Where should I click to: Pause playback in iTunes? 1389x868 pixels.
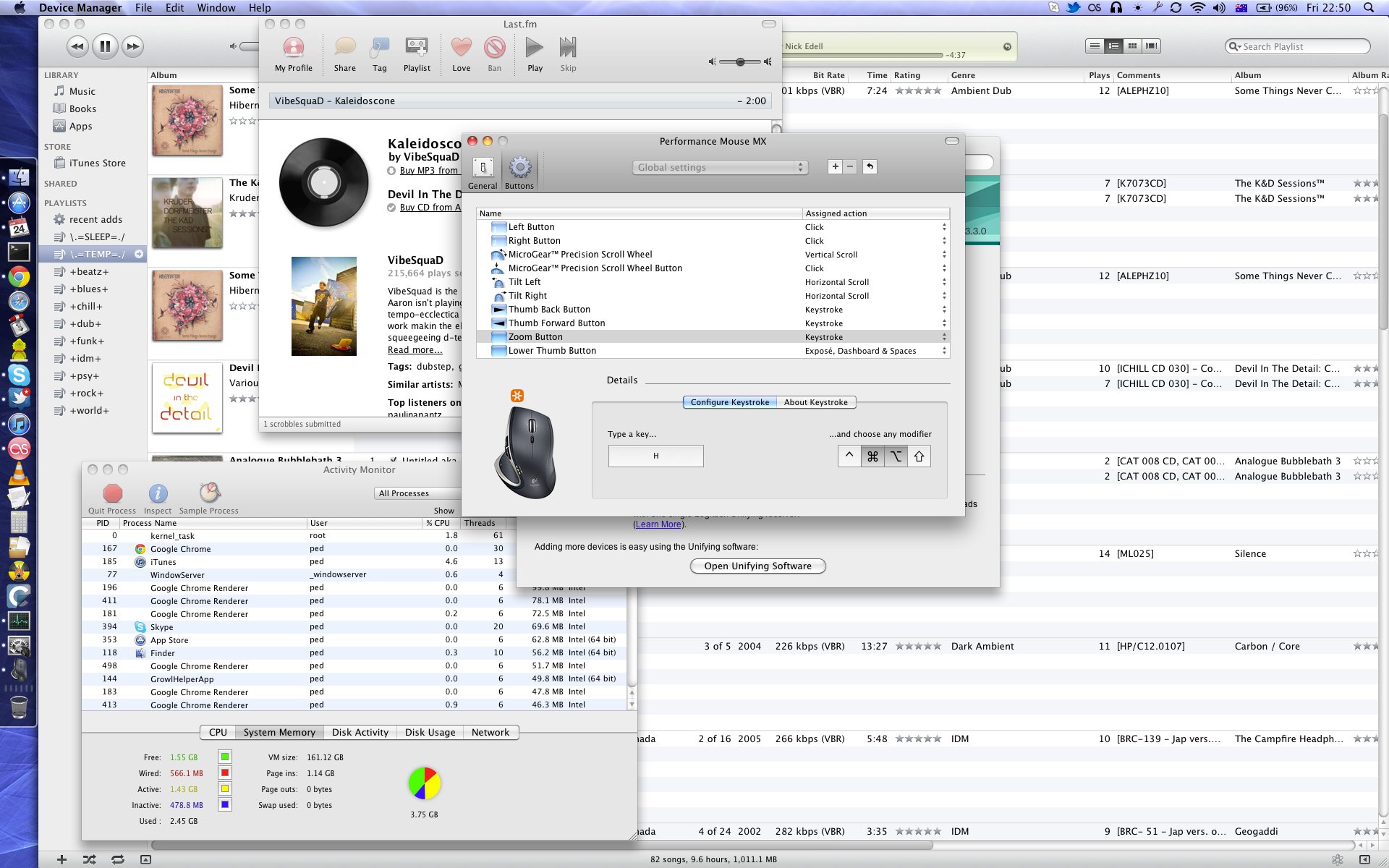pyautogui.click(x=105, y=46)
